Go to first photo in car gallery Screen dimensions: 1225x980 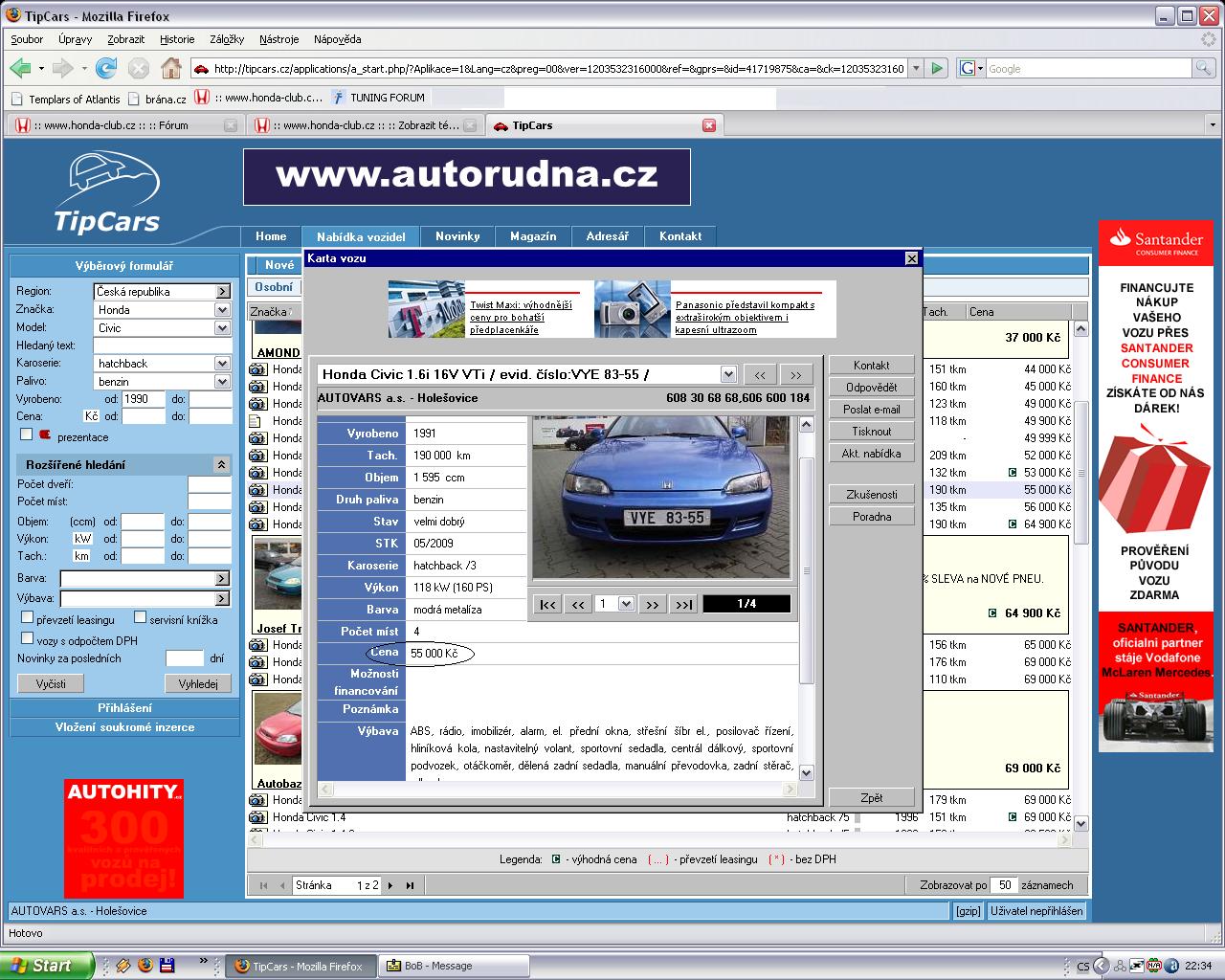[x=547, y=604]
